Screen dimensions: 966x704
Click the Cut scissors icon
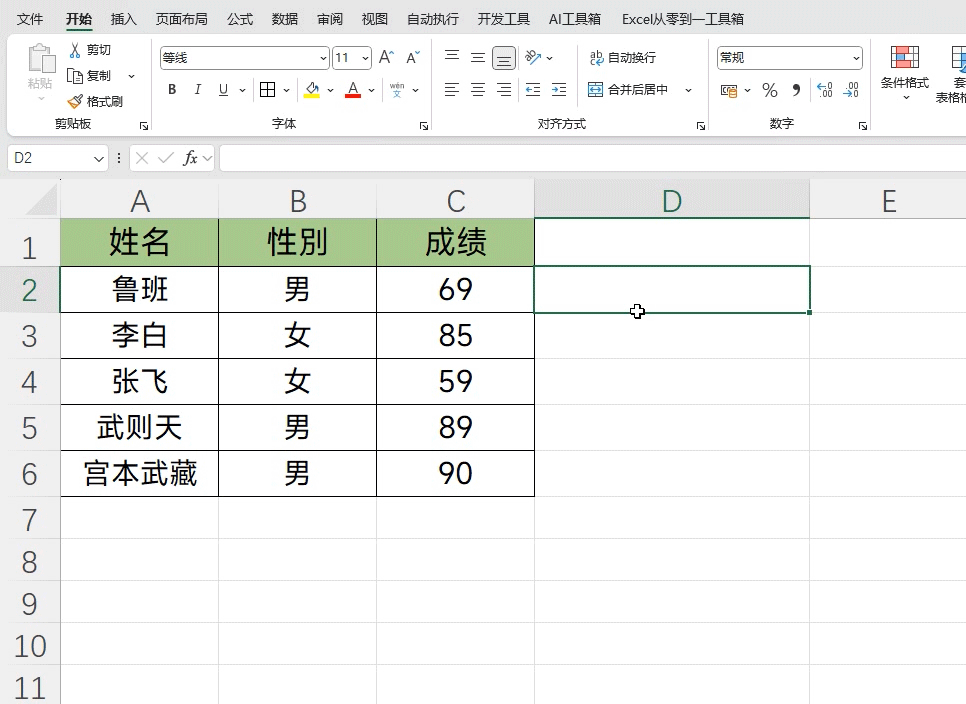(x=75, y=50)
